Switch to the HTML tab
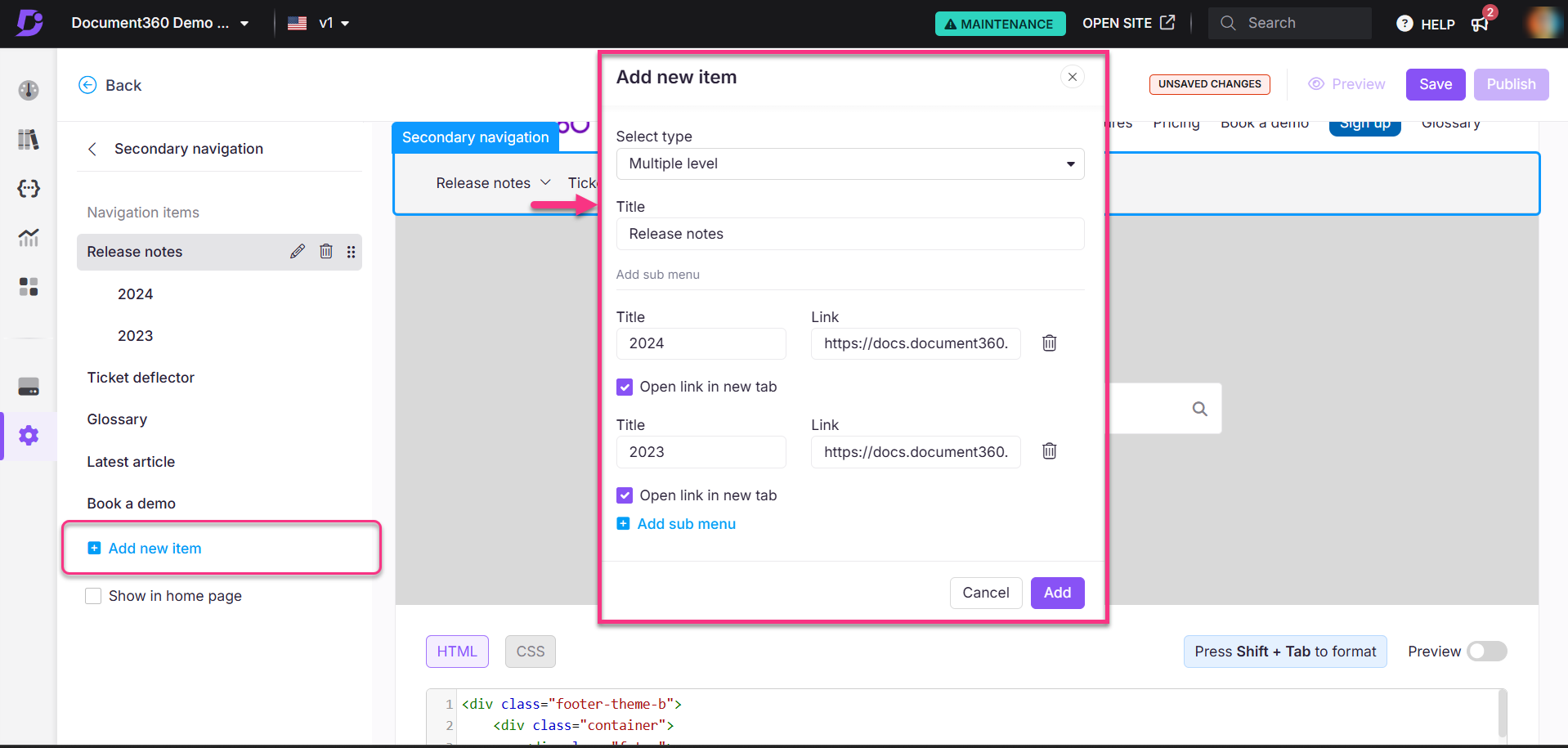Viewport: 1568px width, 748px height. click(x=457, y=652)
